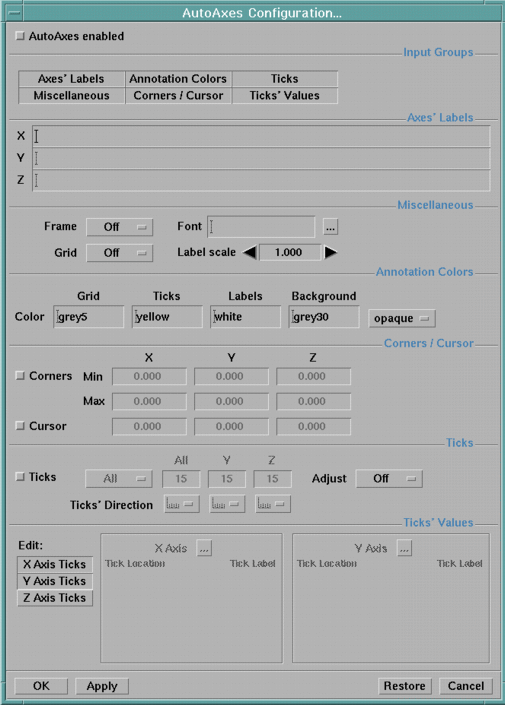This screenshot has width=505, height=705.
Task: Focus the X axis label field
Action: coord(261,136)
